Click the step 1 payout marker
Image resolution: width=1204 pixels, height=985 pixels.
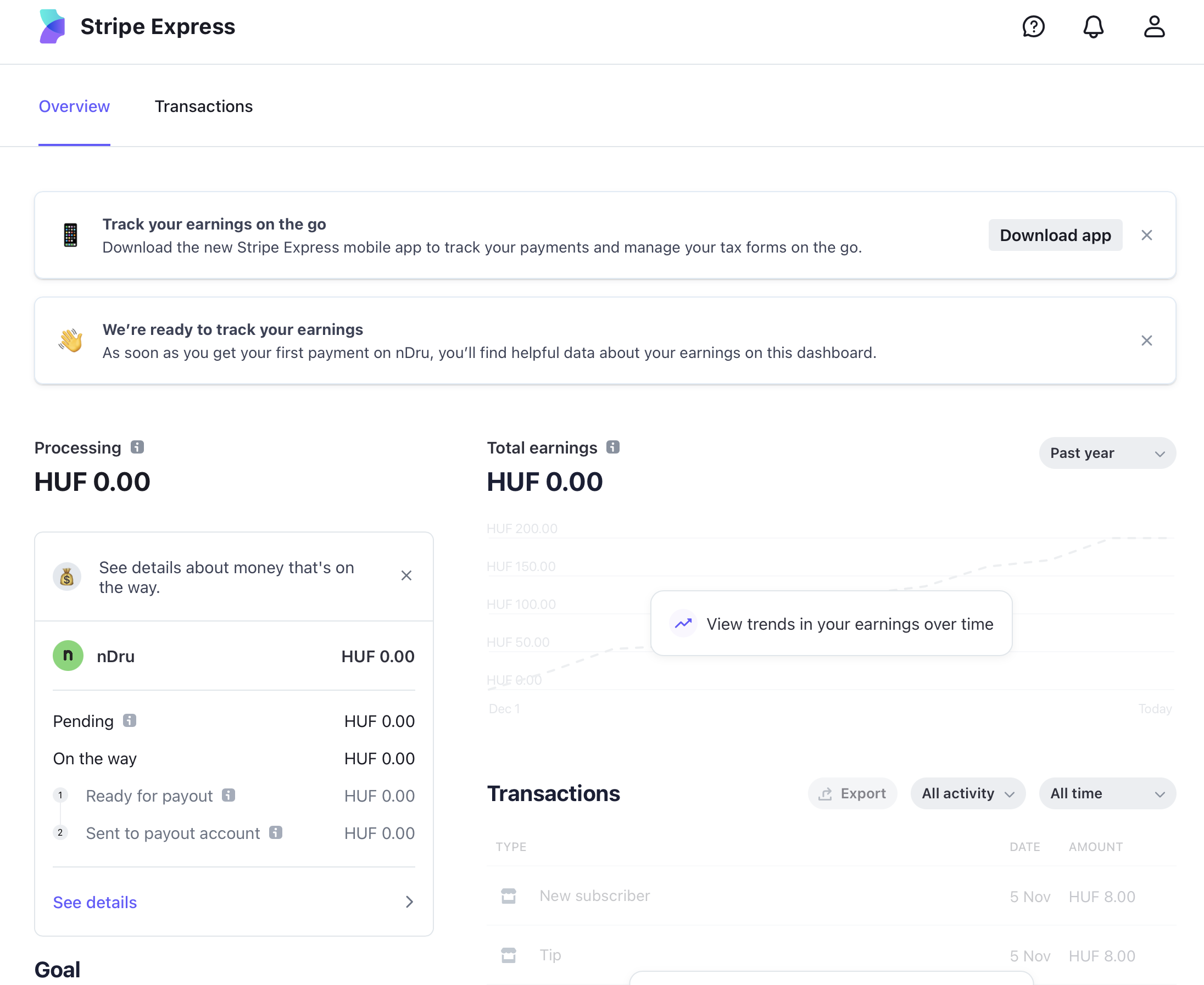(60, 795)
